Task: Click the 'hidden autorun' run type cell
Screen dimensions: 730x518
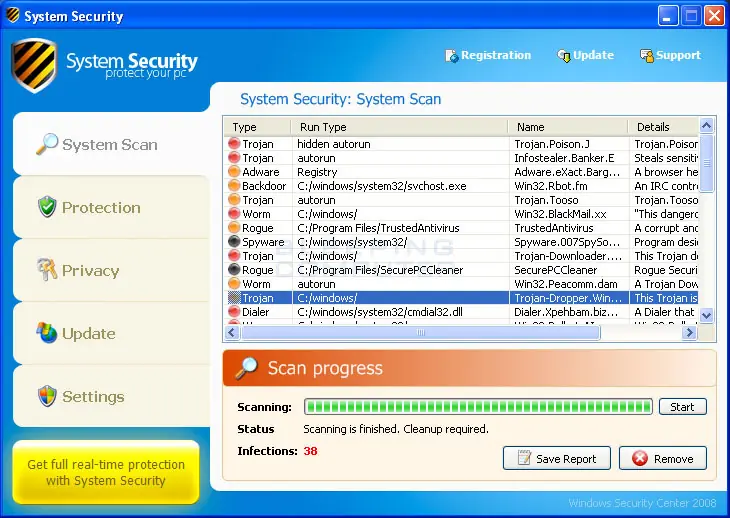Action: 334,144
